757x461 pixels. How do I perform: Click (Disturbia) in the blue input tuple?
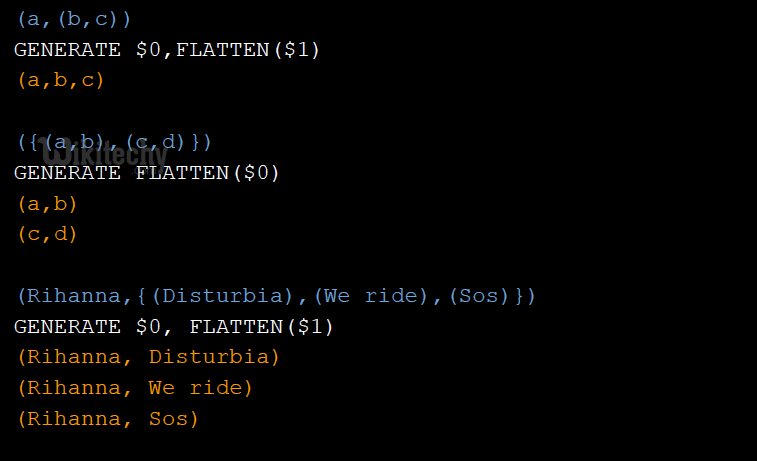pyautogui.click(x=209, y=296)
